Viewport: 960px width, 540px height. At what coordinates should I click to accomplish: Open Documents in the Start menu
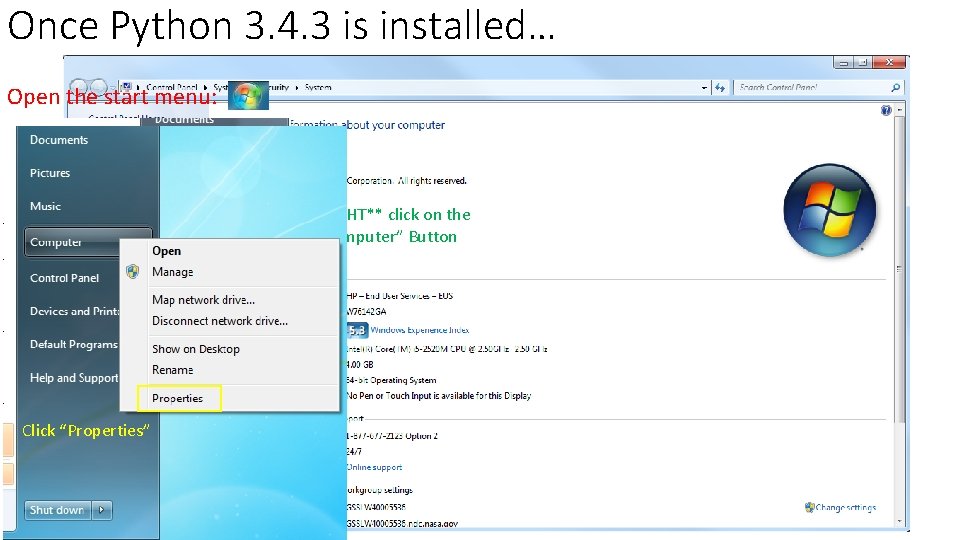[59, 140]
